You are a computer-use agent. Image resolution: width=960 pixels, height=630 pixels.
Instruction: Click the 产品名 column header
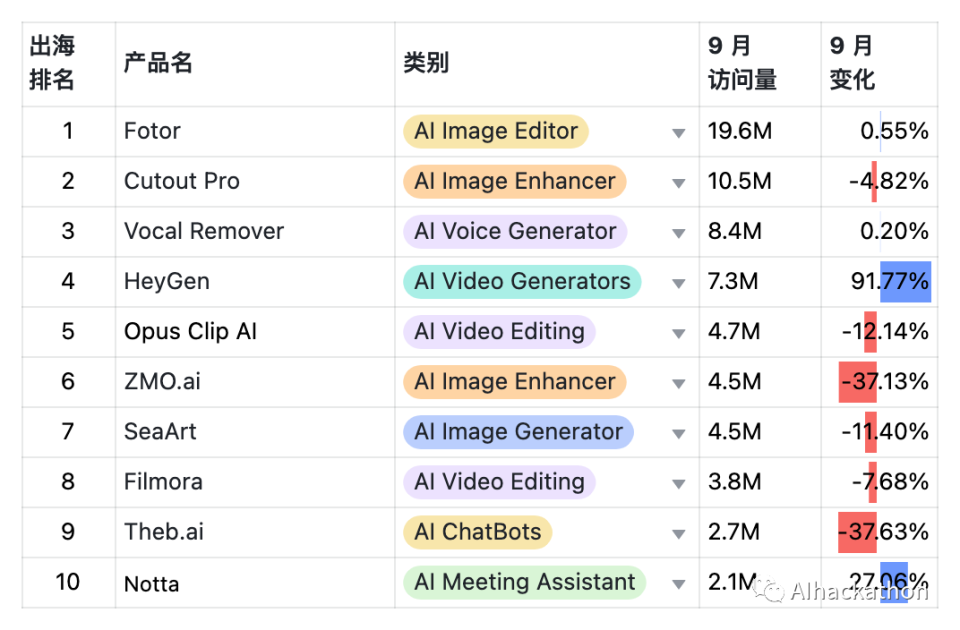pyautogui.click(x=158, y=63)
